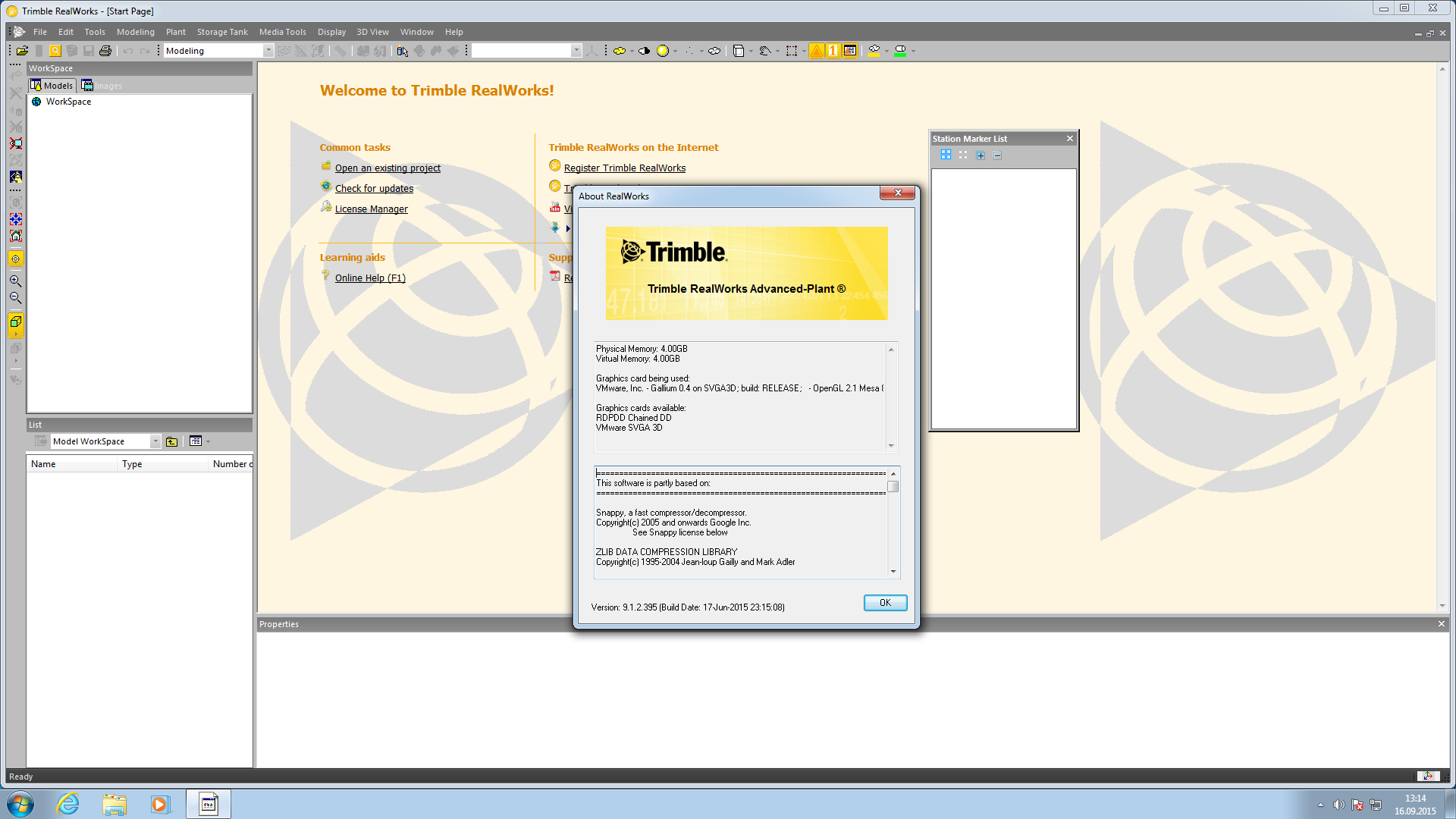Expand arrow next to page layout icon

point(751,51)
